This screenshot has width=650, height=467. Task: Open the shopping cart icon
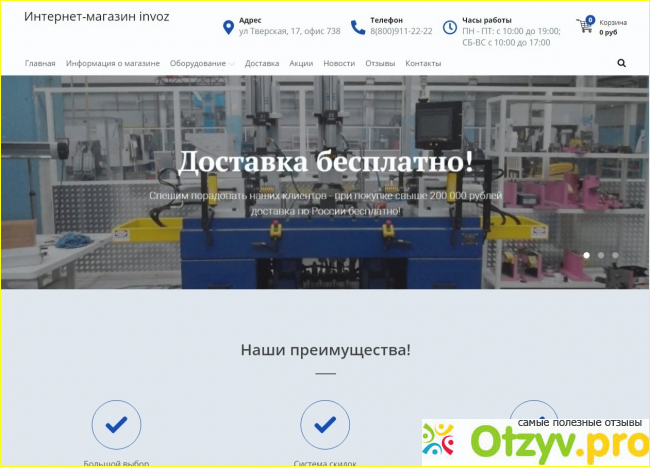click(584, 25)
